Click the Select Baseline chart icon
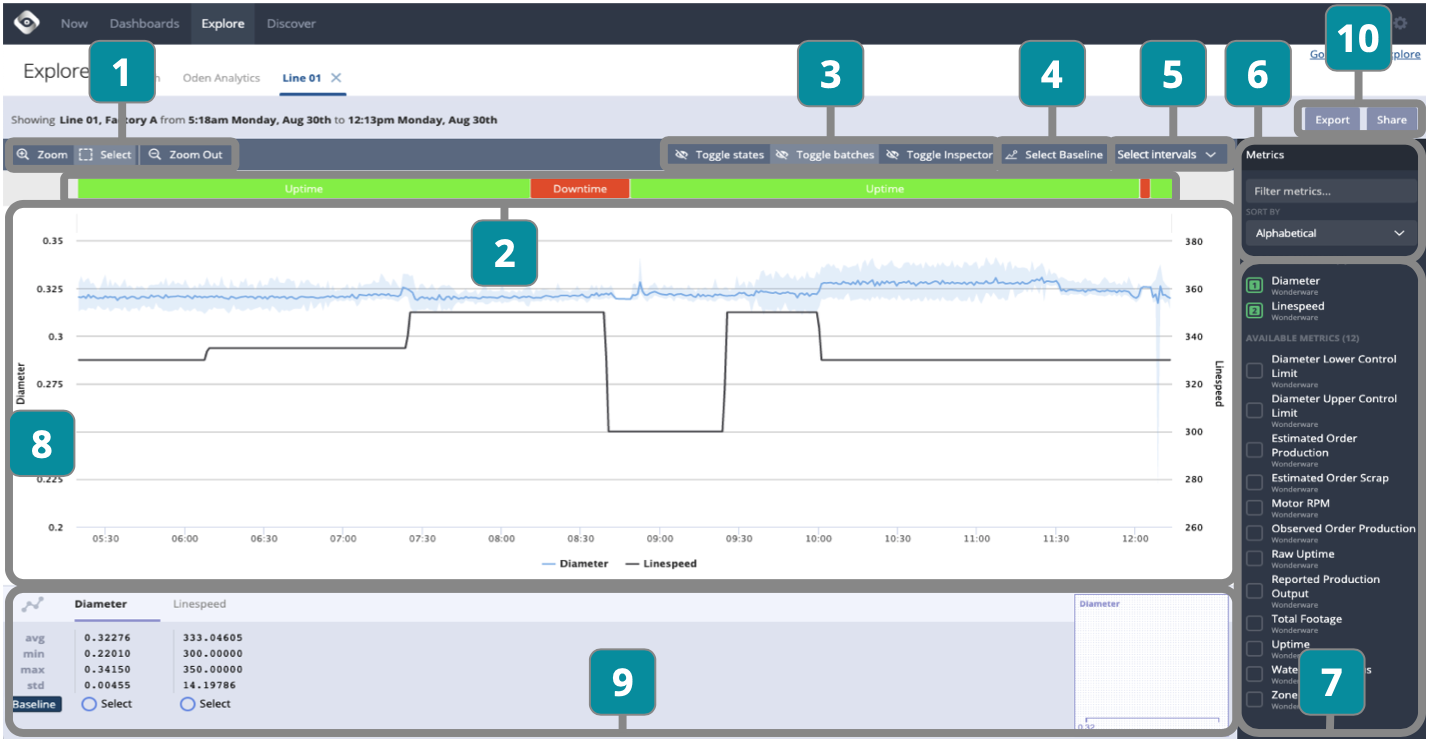This screenshot has height=742, width=1430. coord(1012,155)
